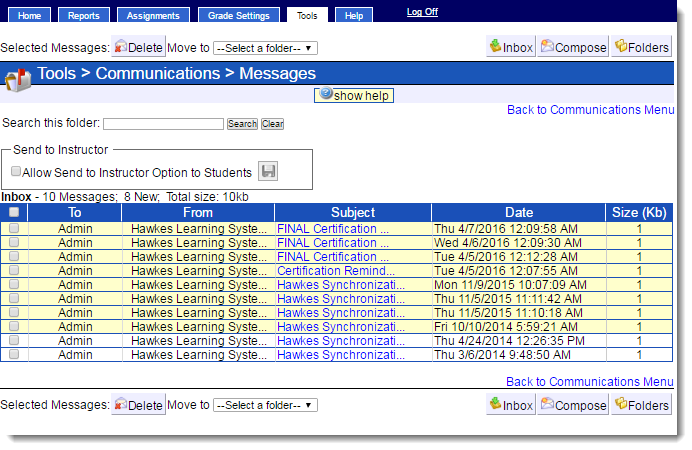Image resolution: width=692 pixels, height=450 pixels.
Task: Click top Back to Communications Menu link
Action: coord(590,109)
